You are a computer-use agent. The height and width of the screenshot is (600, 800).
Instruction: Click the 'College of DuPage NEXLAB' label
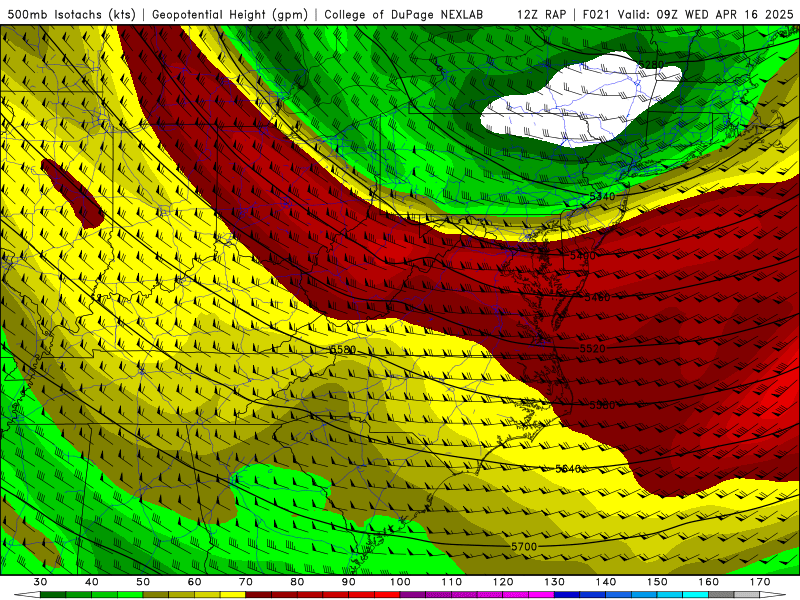(403, 14)
